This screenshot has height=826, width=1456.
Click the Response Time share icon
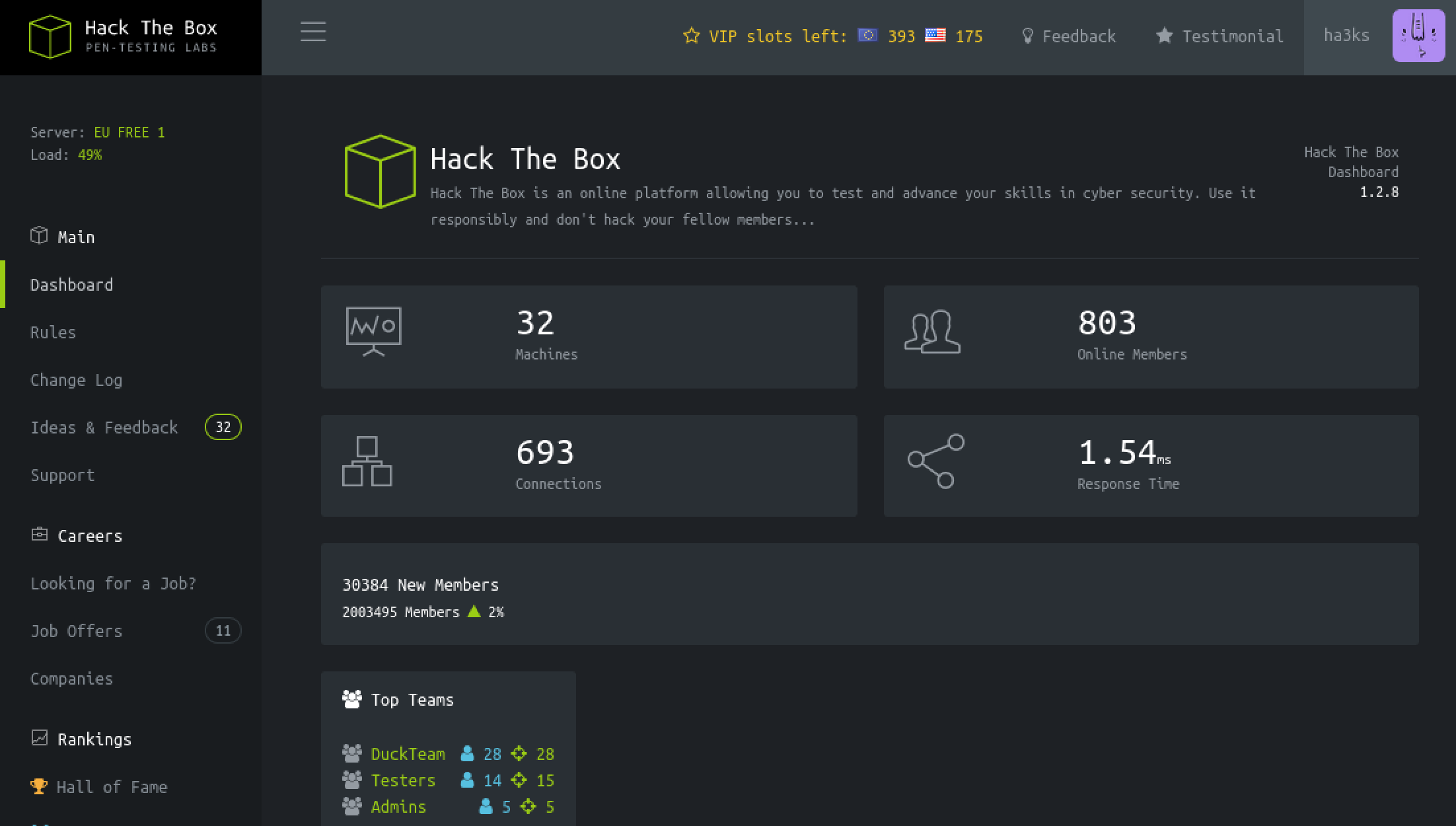click(x=936, y=461)
